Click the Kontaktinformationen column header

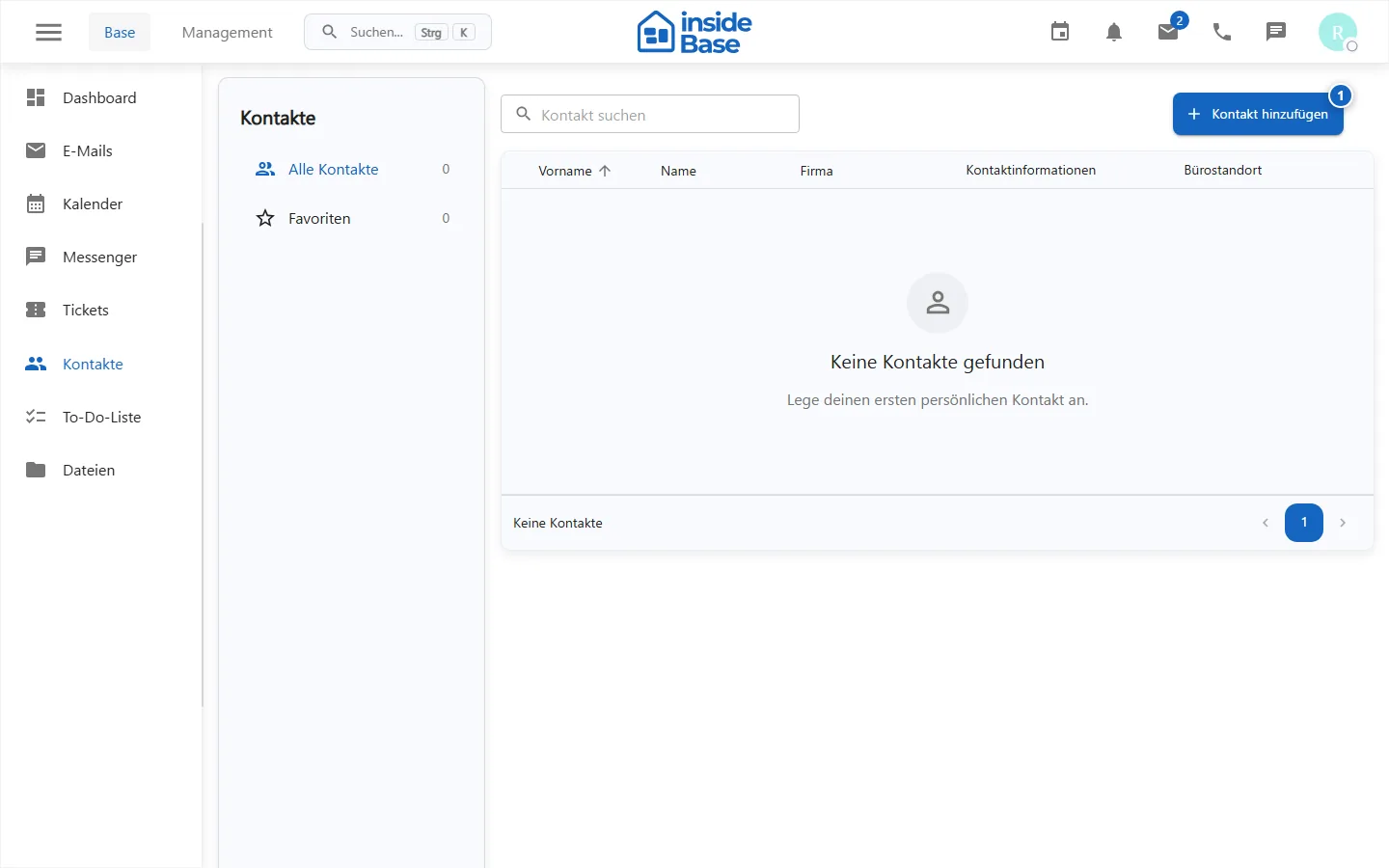[1030, 170]
